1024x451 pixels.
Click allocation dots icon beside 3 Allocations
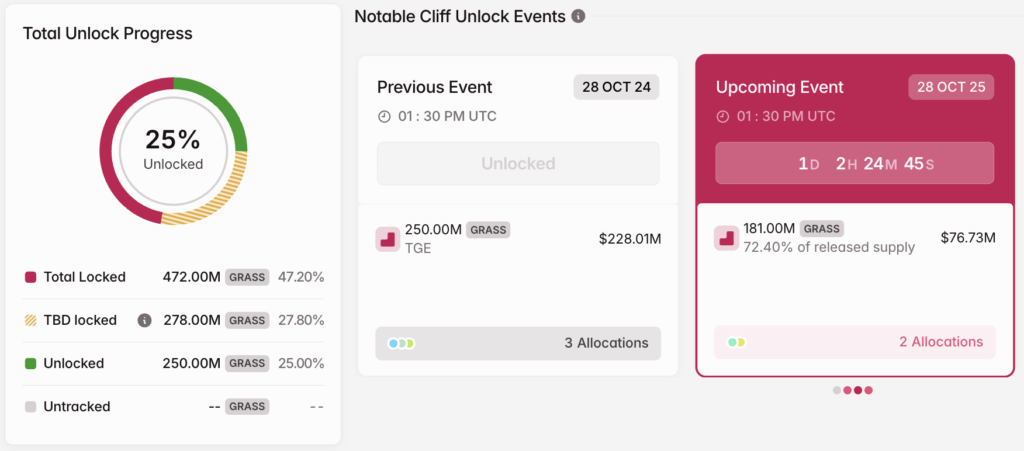(400, 343)
